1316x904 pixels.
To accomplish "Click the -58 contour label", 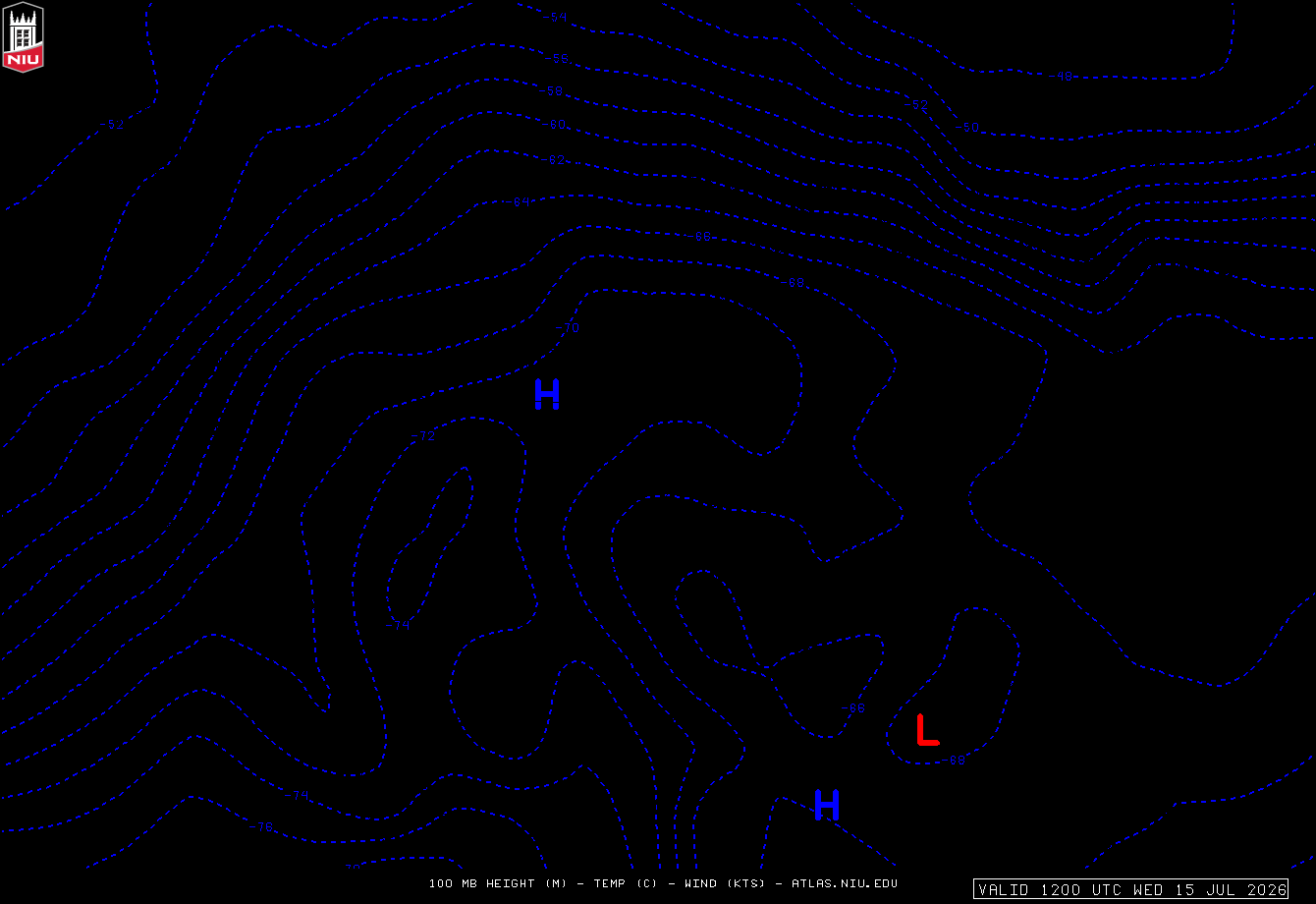I will coord(552,90).
